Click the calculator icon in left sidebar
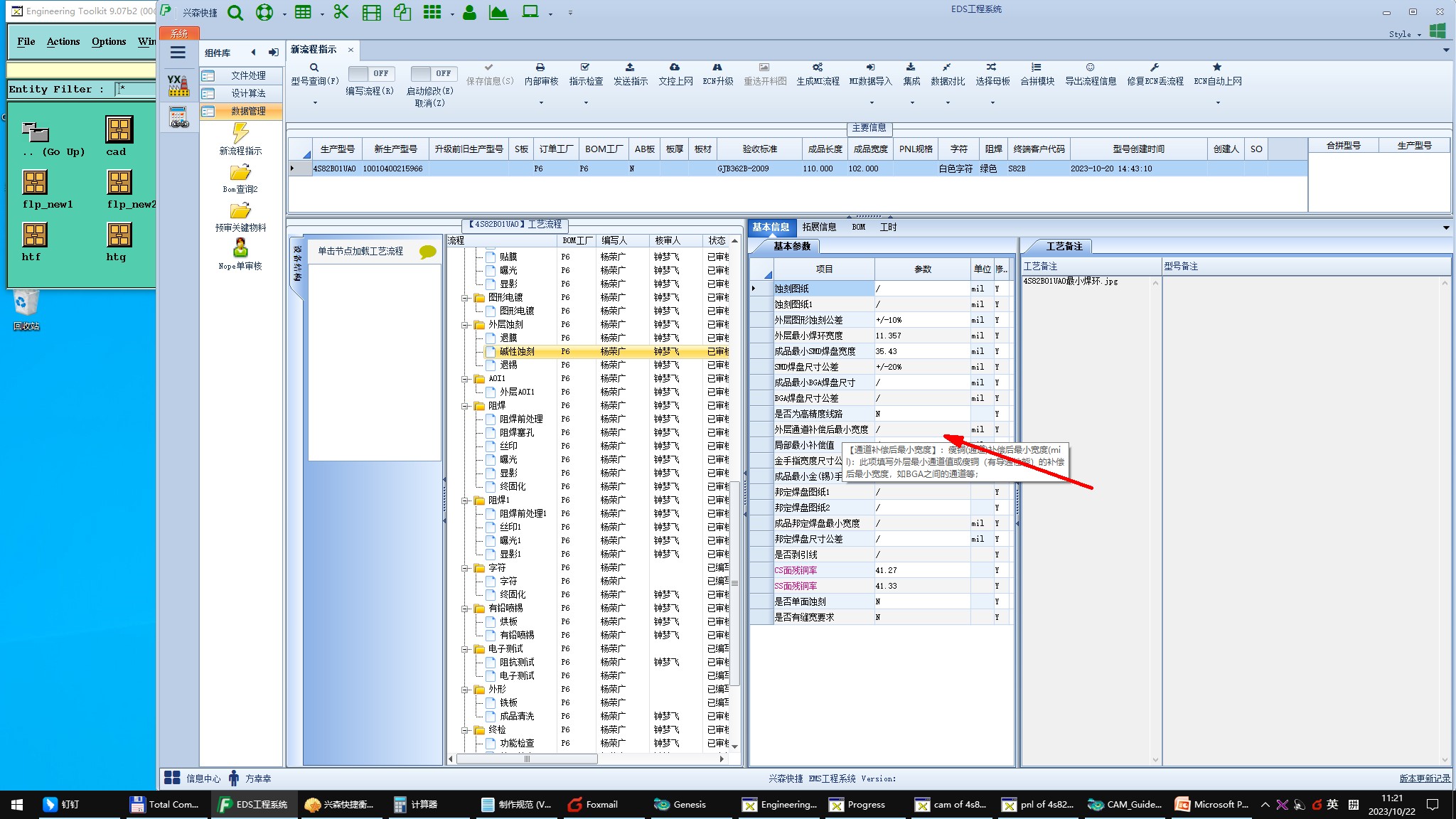The height and width of the screenshot is (819, 1456). coord(178,117)
